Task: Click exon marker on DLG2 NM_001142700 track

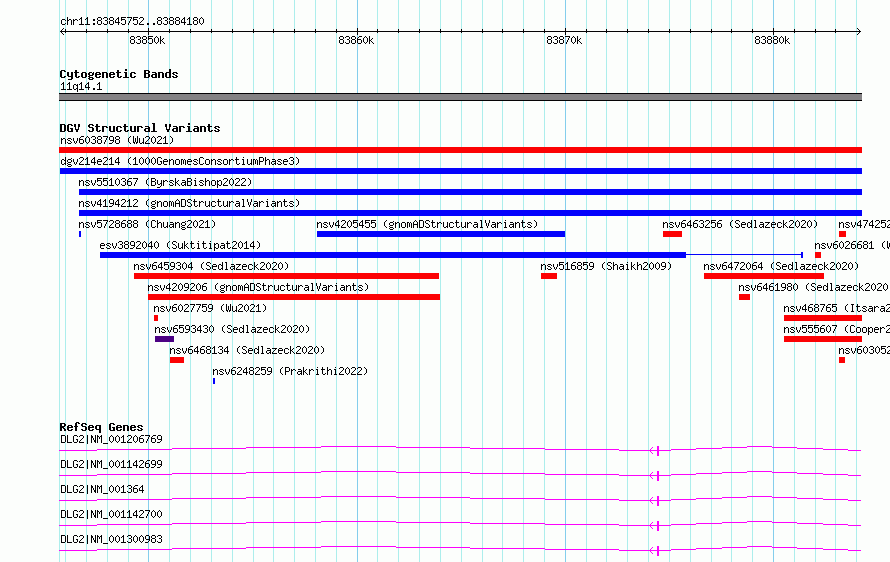Action: (x=657, y=526)
